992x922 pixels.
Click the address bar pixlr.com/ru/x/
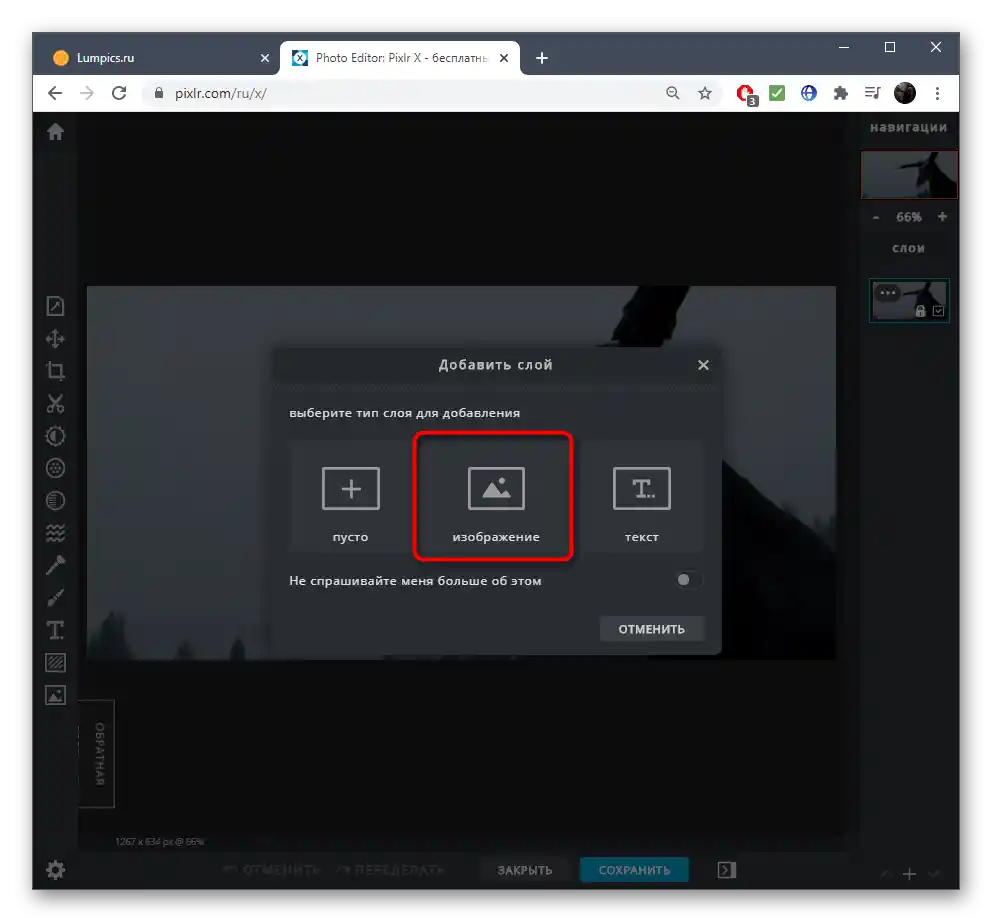(x=405, y=93)
